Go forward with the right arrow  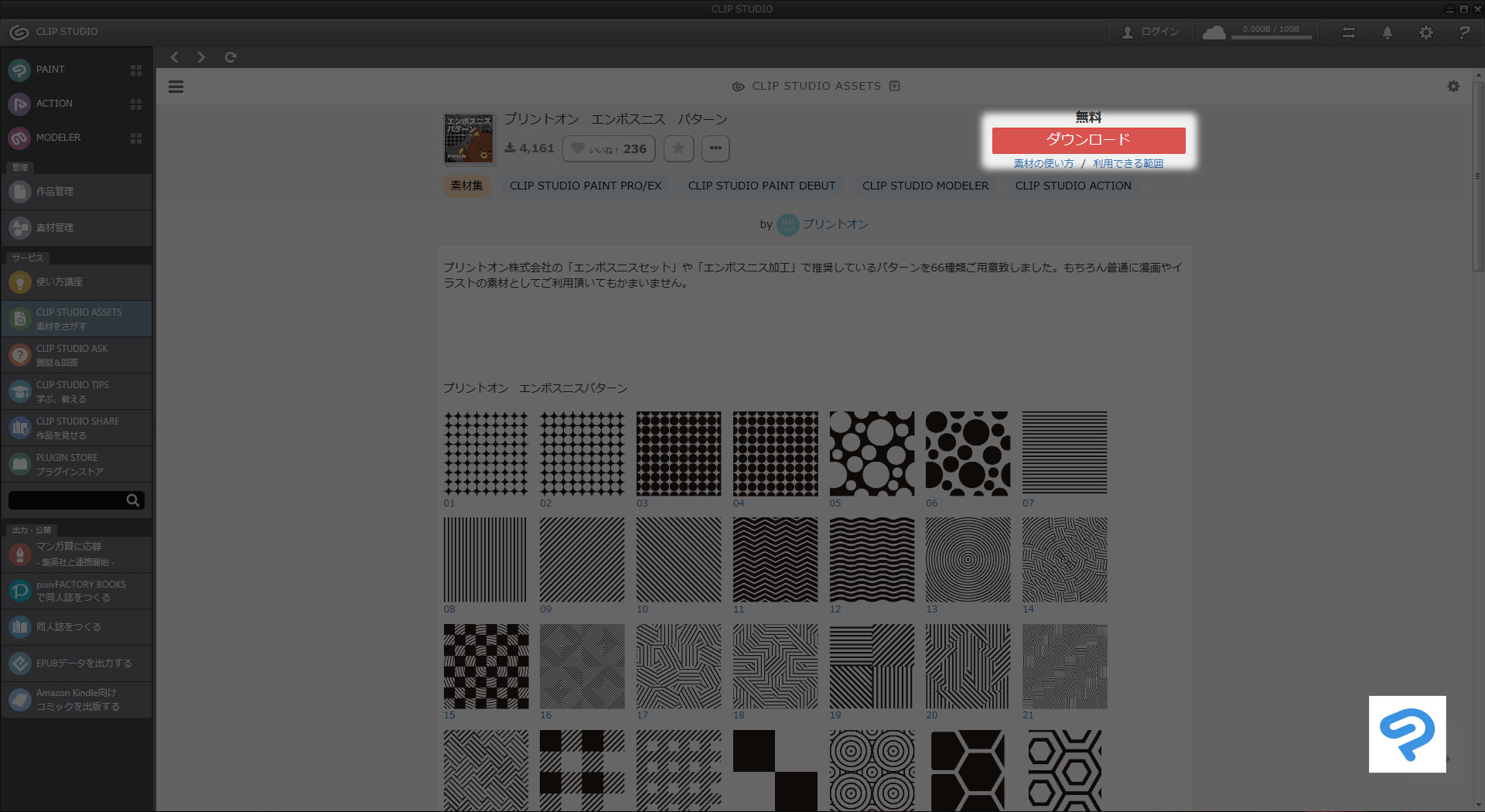(x=201, y=57)
